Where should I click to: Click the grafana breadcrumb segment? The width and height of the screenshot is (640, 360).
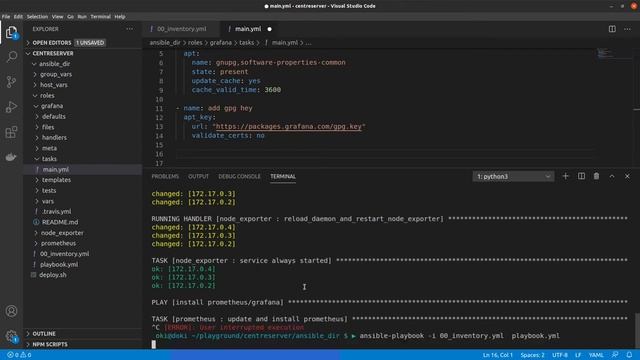coord(220,43)
